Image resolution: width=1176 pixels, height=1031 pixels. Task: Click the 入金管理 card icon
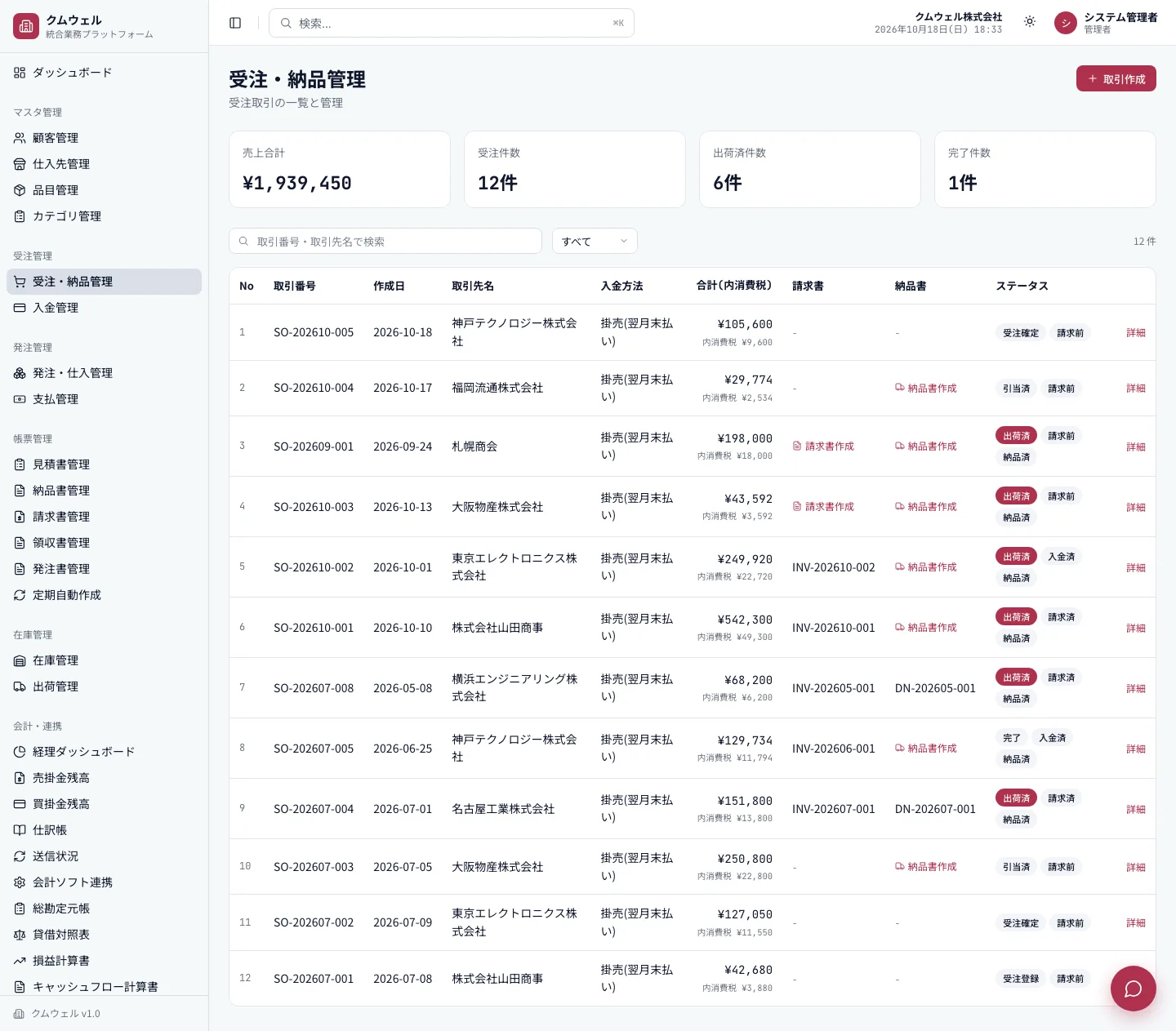click(x=20, y=308)
